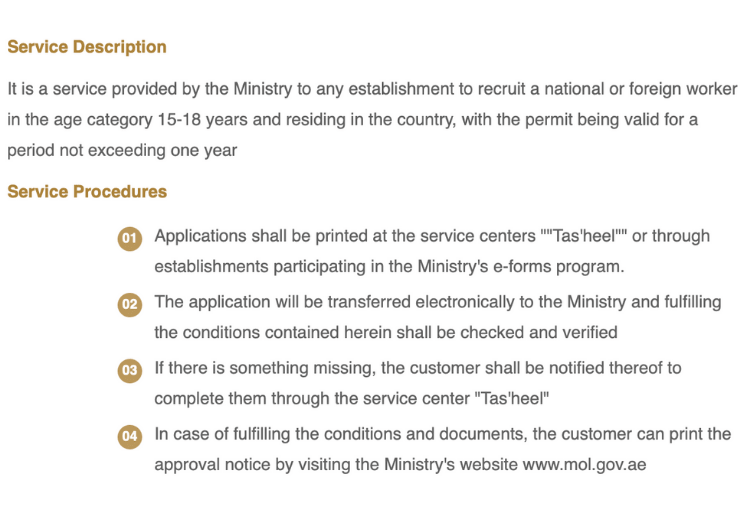Click "checked and verified" in step two
This screenshot has width=750, height=515.
pos(539,333)
